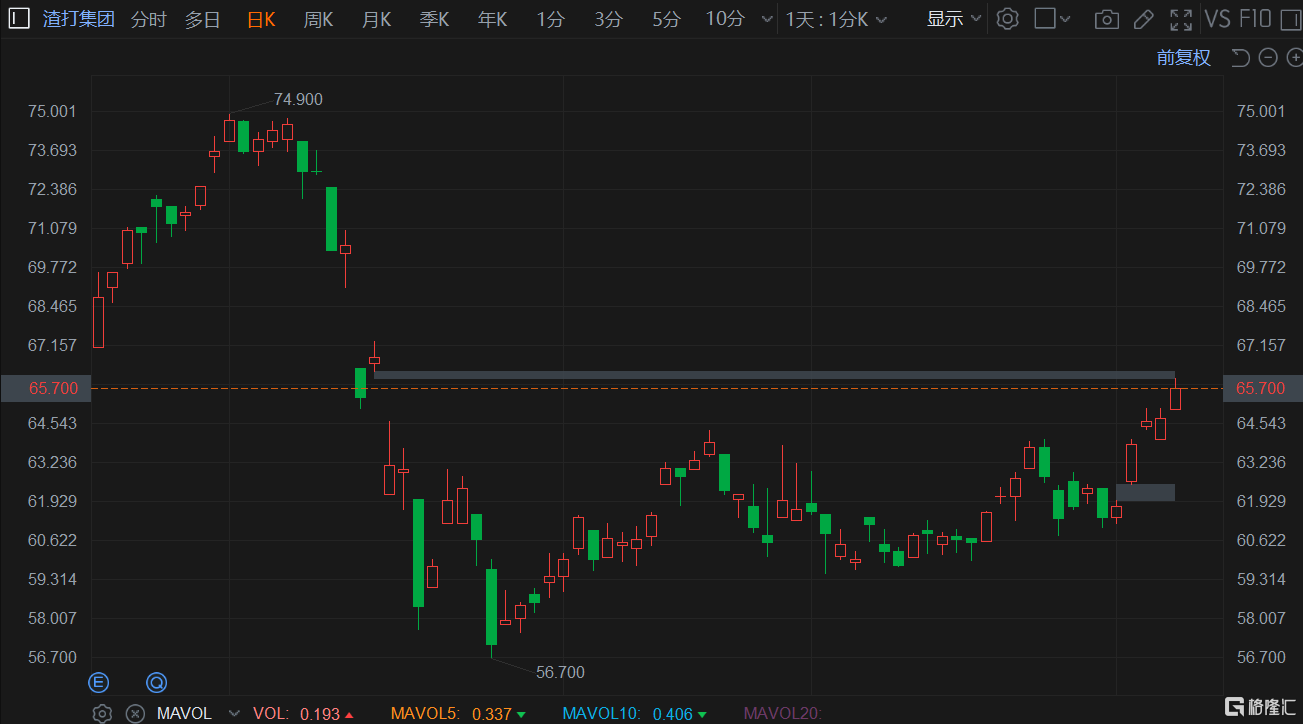Screen dimensions: 1303x724
Task: Open the VS comparison tool
Action: point(1217,19)
